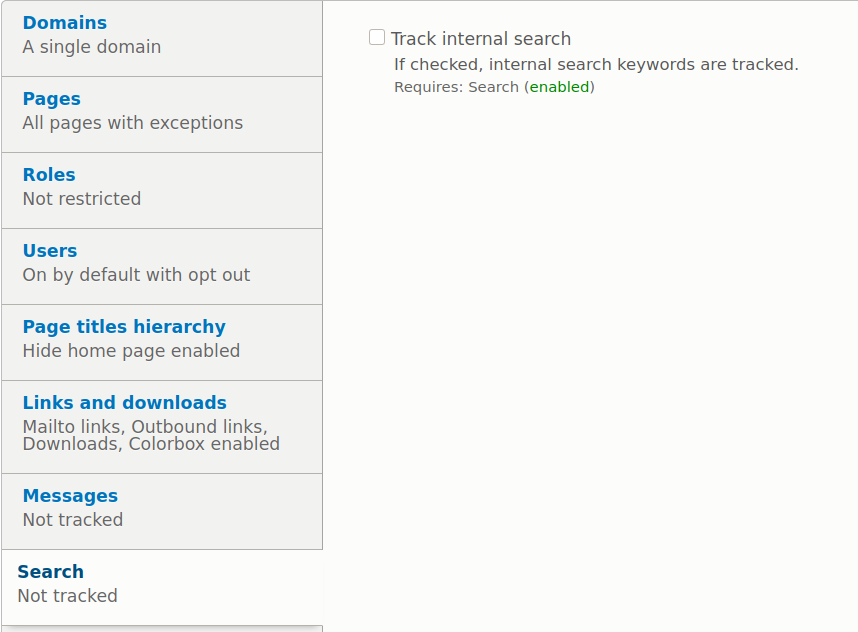The width and height of the screenshot is (858, 632).
Task: Open the Users settings tab
Action: pyautogui.click(x=50, y=251)
